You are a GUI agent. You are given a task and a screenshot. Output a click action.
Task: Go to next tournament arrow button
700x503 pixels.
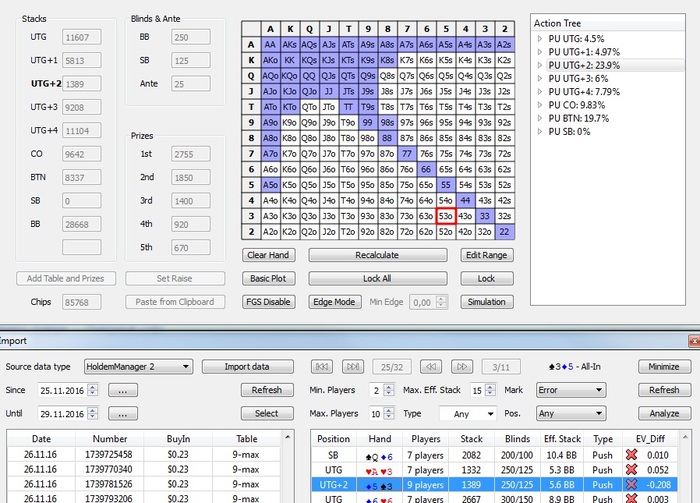[x=353, y=366]
